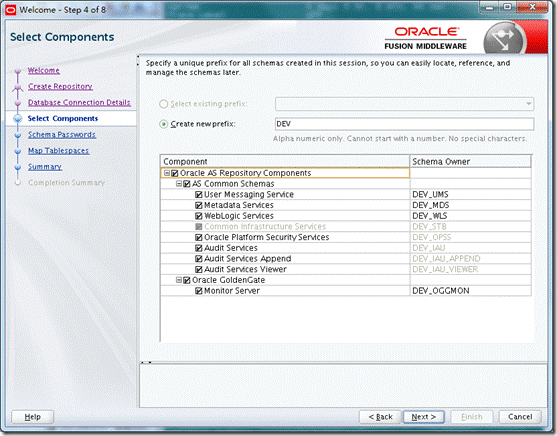Screen dimensions: 557x436
Task: Click the Fusion Middleware compass logo
Action: [504, 38]
